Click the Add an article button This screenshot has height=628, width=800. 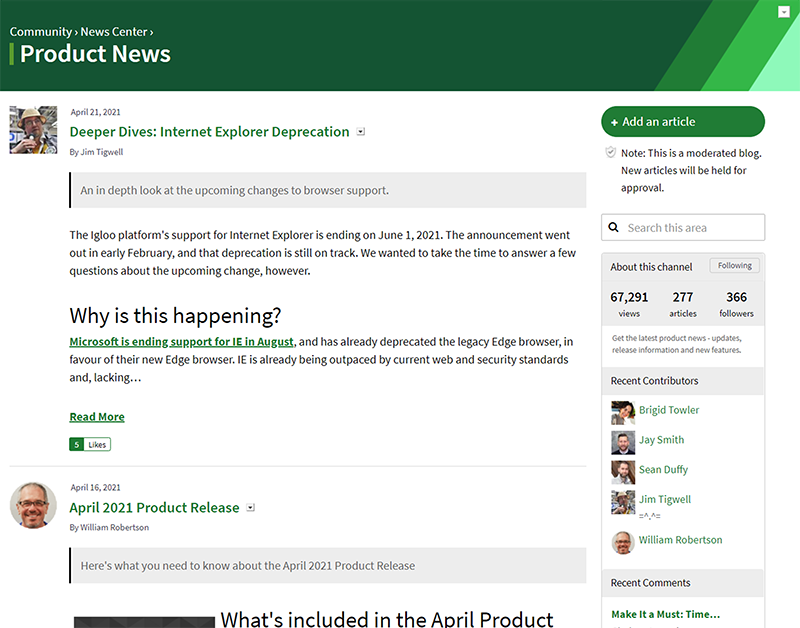(682, 122)
